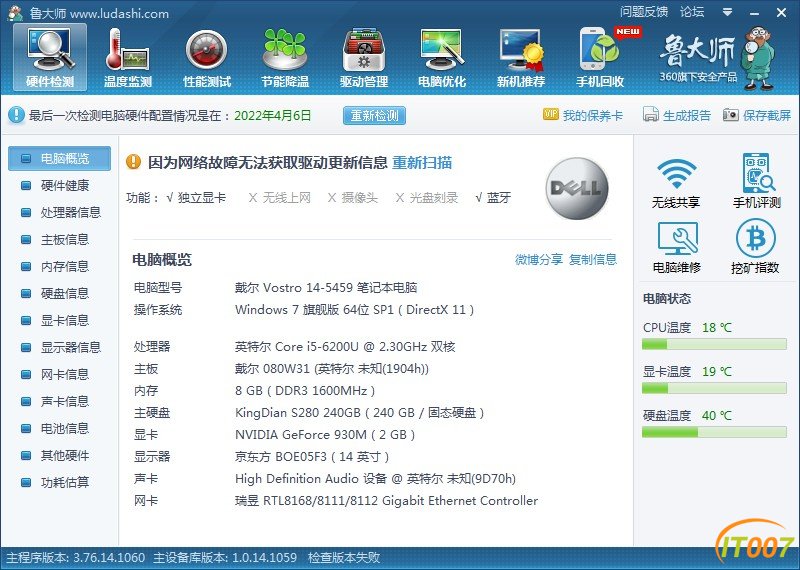Click the 摄像头 feature indicator
Image resolution: width=800 pixels, height=570 pixels.
click(x=353, y=197)
